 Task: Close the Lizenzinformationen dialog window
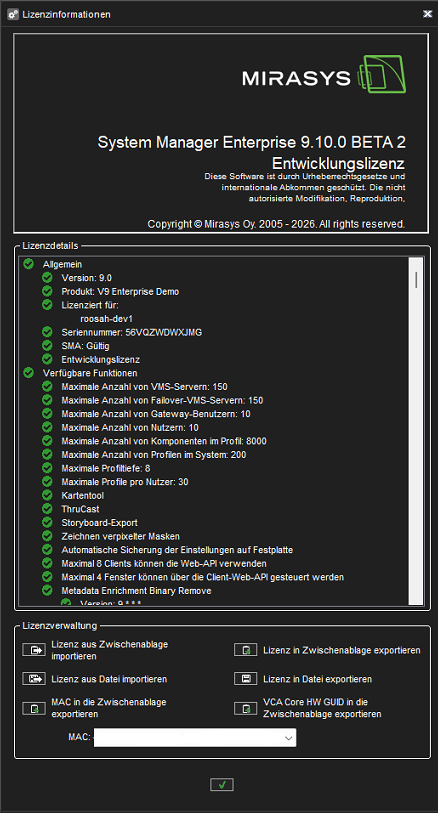point(427,14)
